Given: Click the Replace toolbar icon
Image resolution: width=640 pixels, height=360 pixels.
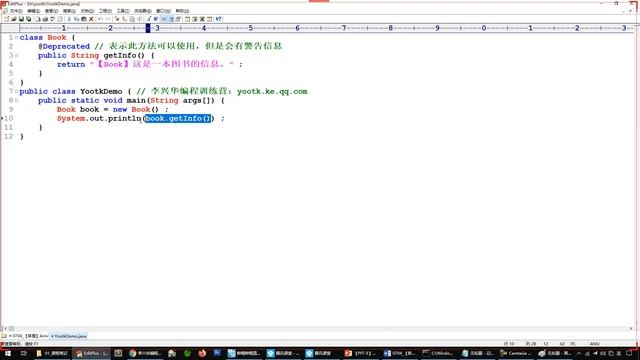Looking at the screenshot, I should 124,19.
